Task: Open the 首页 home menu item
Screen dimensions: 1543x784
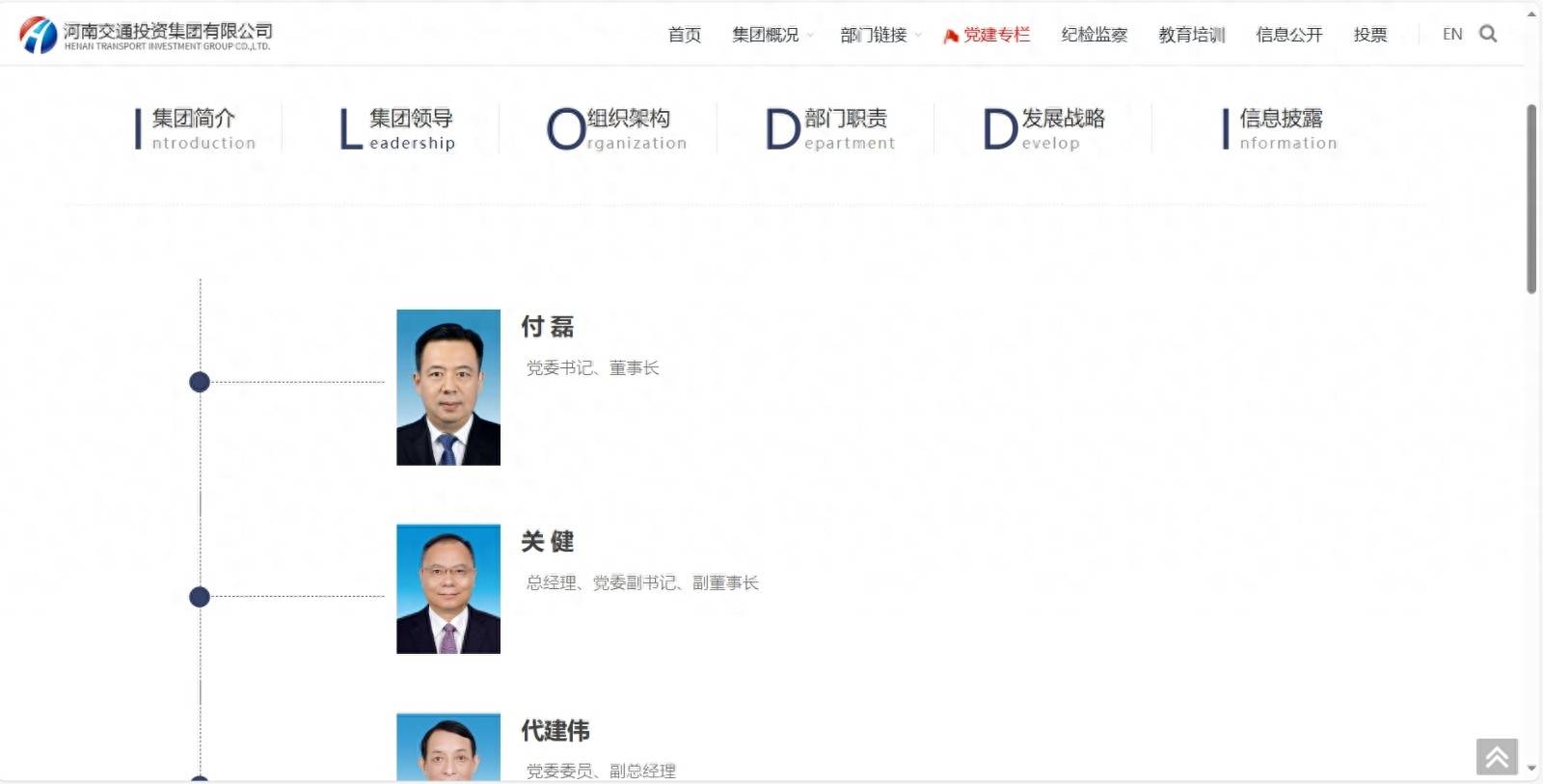Action: click(x=685, y=35)
